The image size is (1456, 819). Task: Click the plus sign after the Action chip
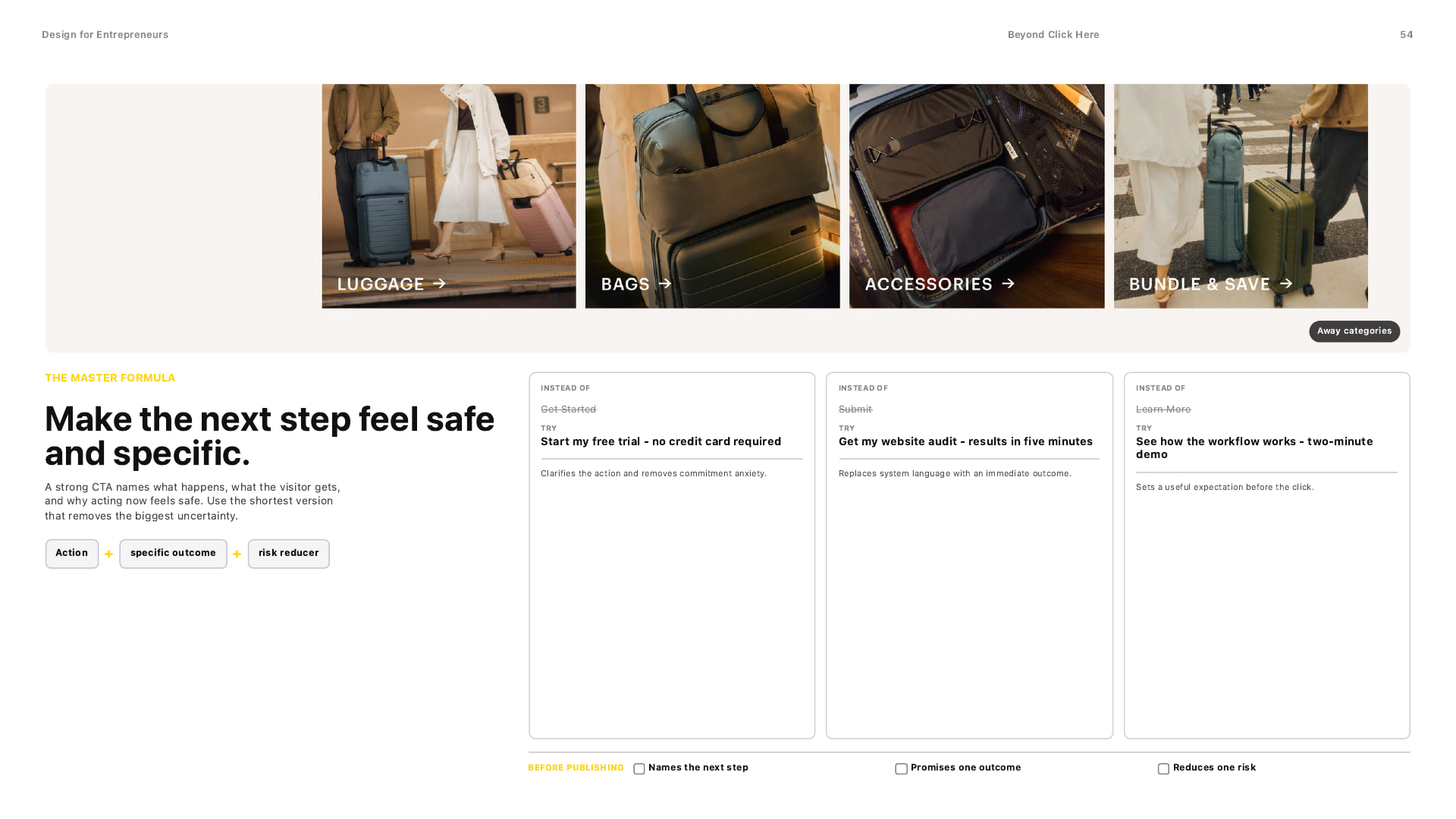click(x=108, y=554)
